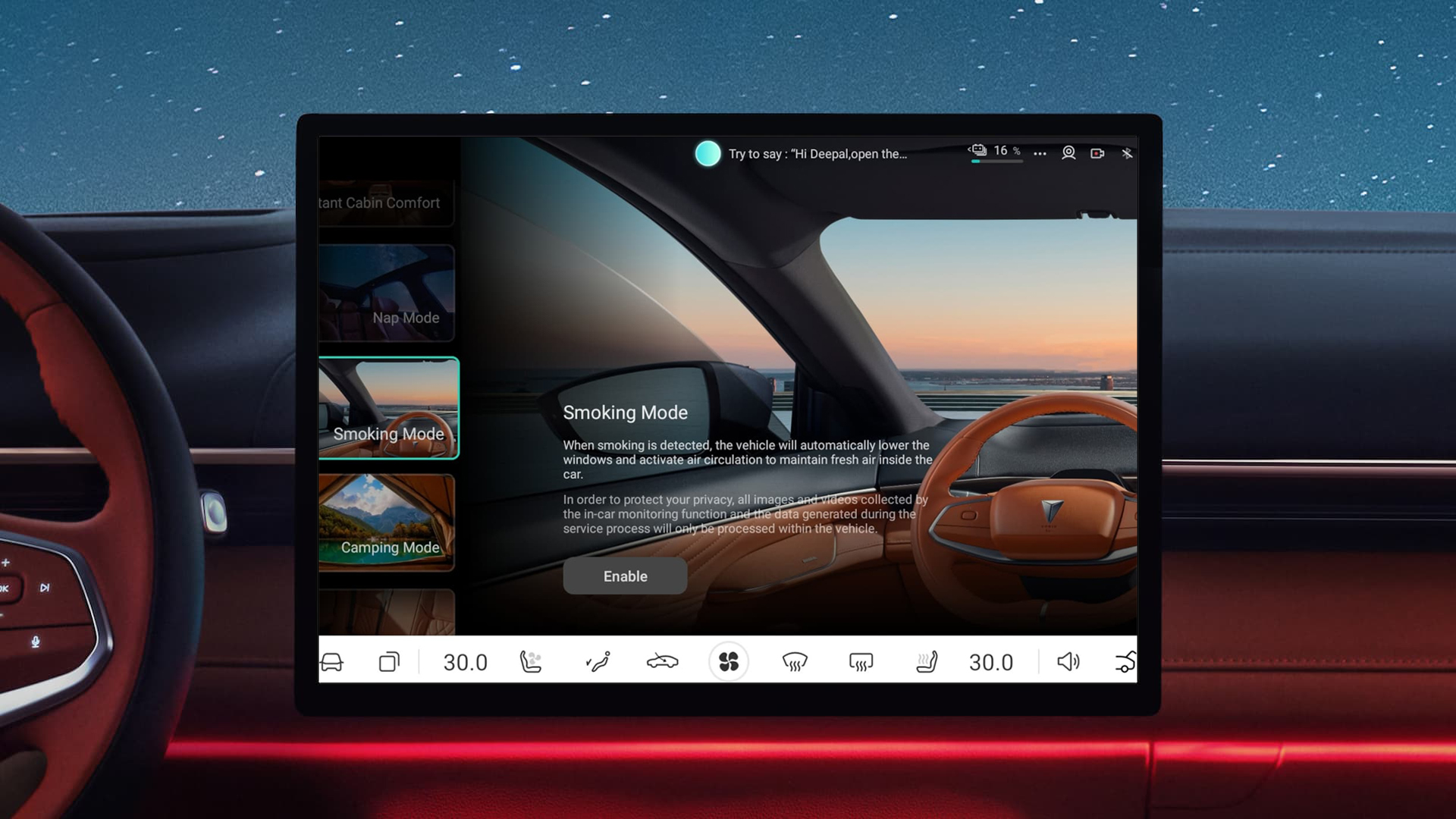Open the sunroof car icon
This screenshot has width=1456, height=819.
(663, 662)
